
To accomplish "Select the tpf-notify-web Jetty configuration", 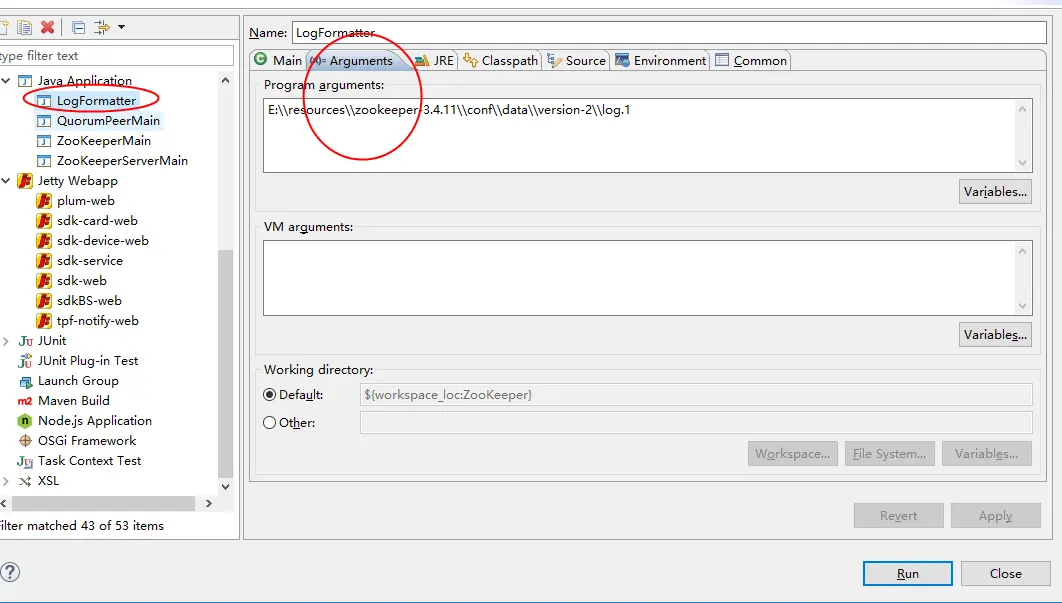I will [x=98, y=320].
